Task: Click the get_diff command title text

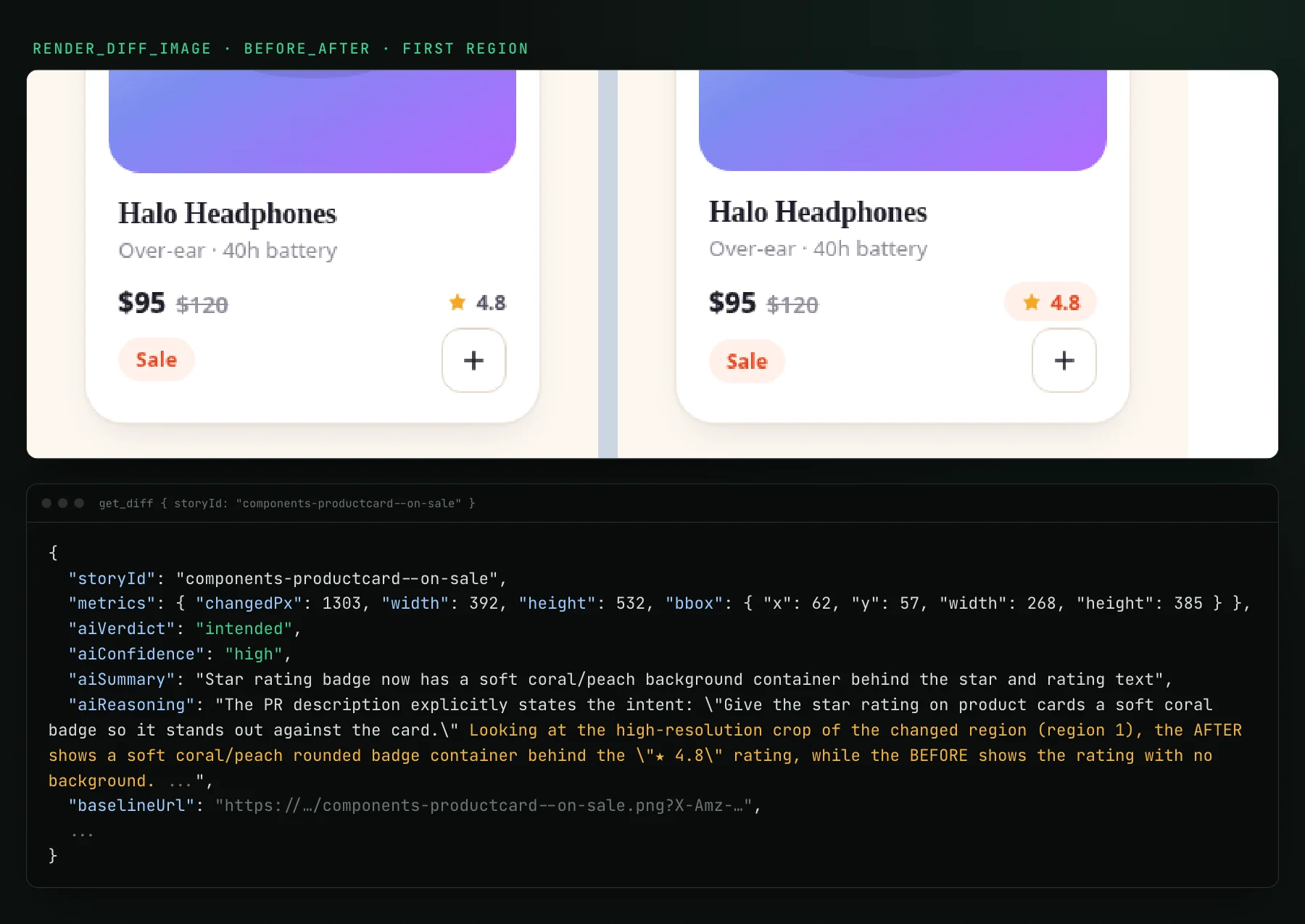Action: pos(287,503)
